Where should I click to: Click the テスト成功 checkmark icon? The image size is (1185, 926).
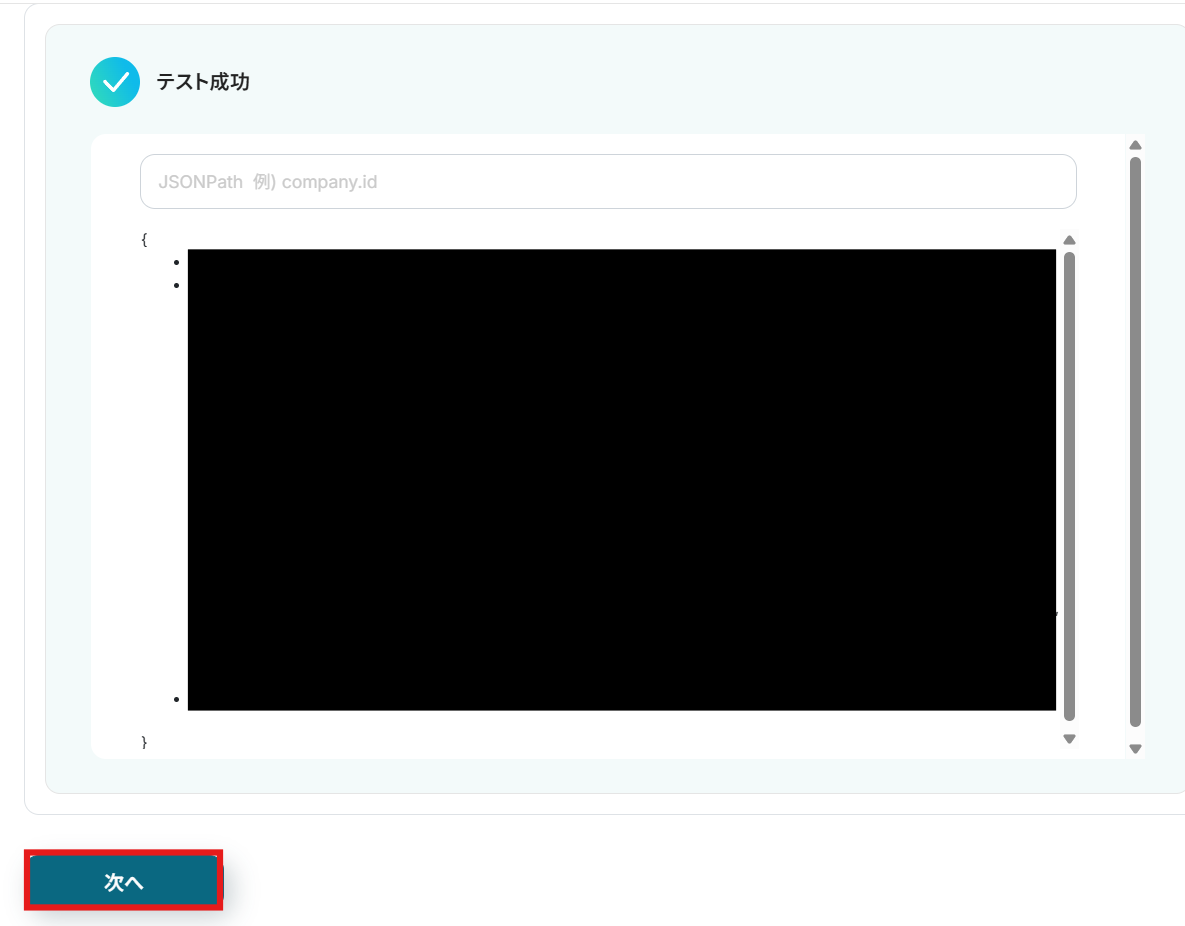point(115,82)
